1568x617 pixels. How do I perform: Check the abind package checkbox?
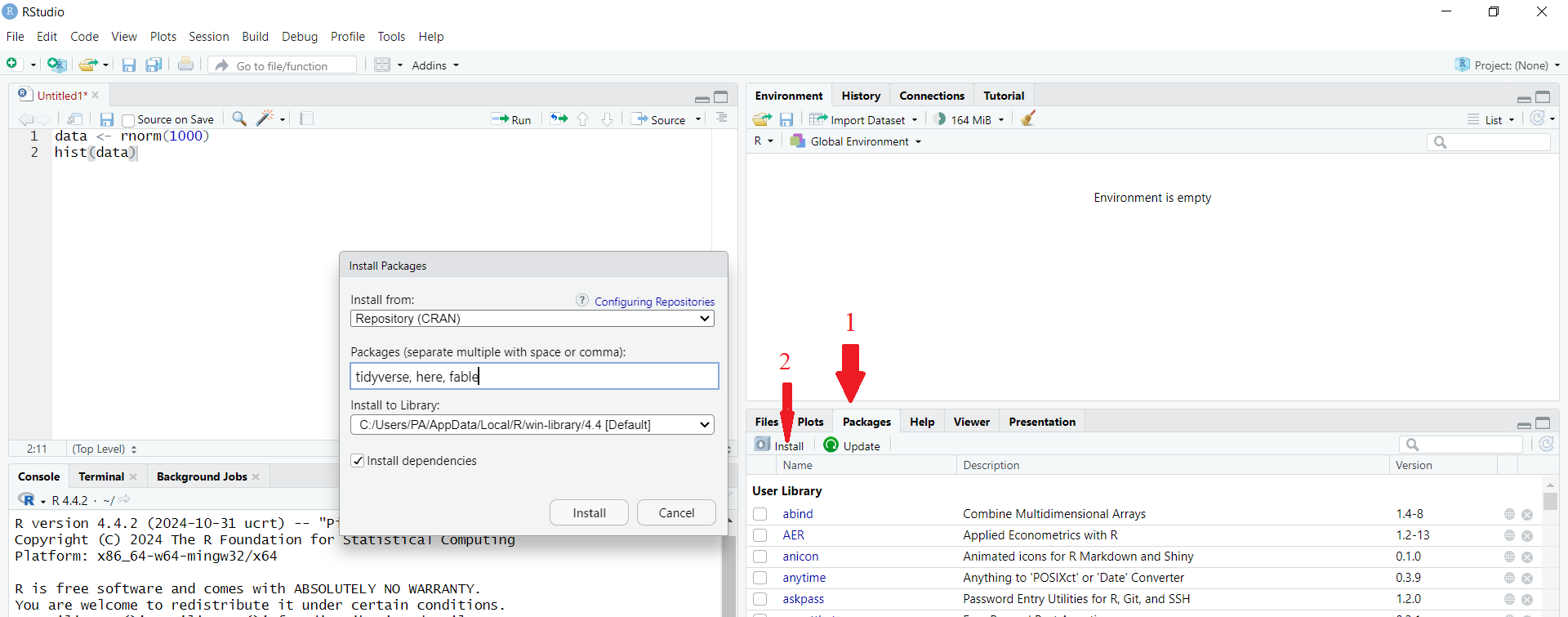point(760,514)
